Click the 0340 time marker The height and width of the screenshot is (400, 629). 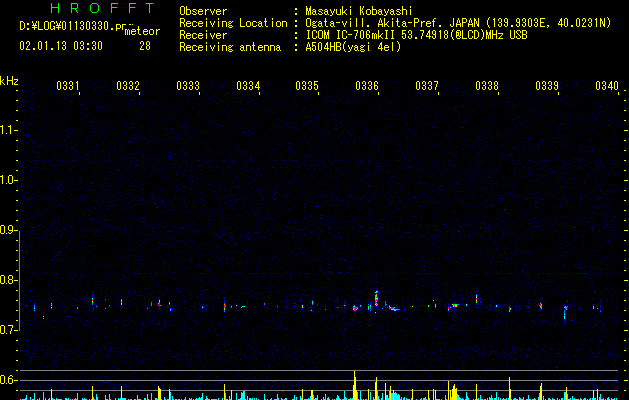[x=607, y=85]
